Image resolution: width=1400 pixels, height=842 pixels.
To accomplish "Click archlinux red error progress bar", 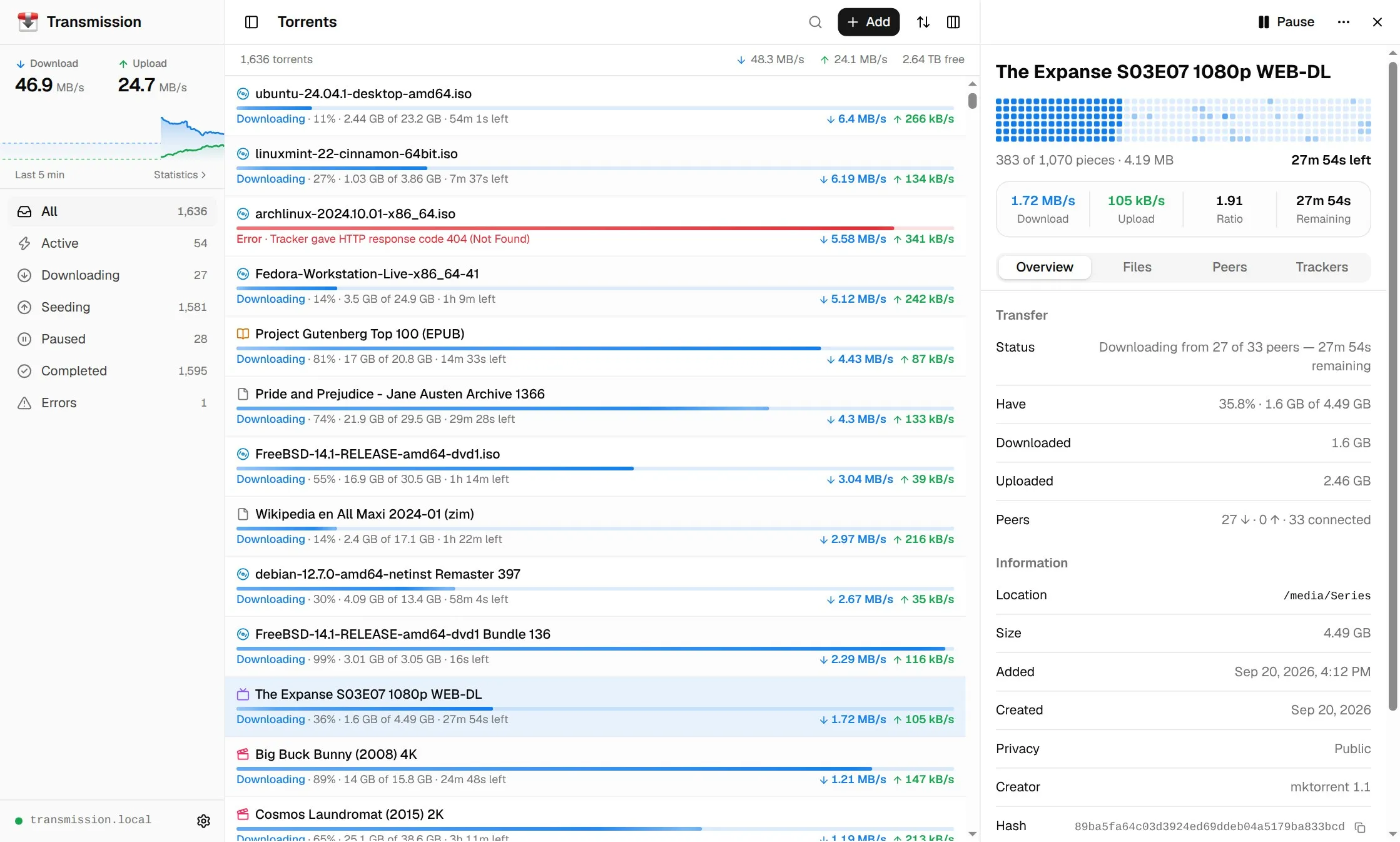I will pos(595,228).
